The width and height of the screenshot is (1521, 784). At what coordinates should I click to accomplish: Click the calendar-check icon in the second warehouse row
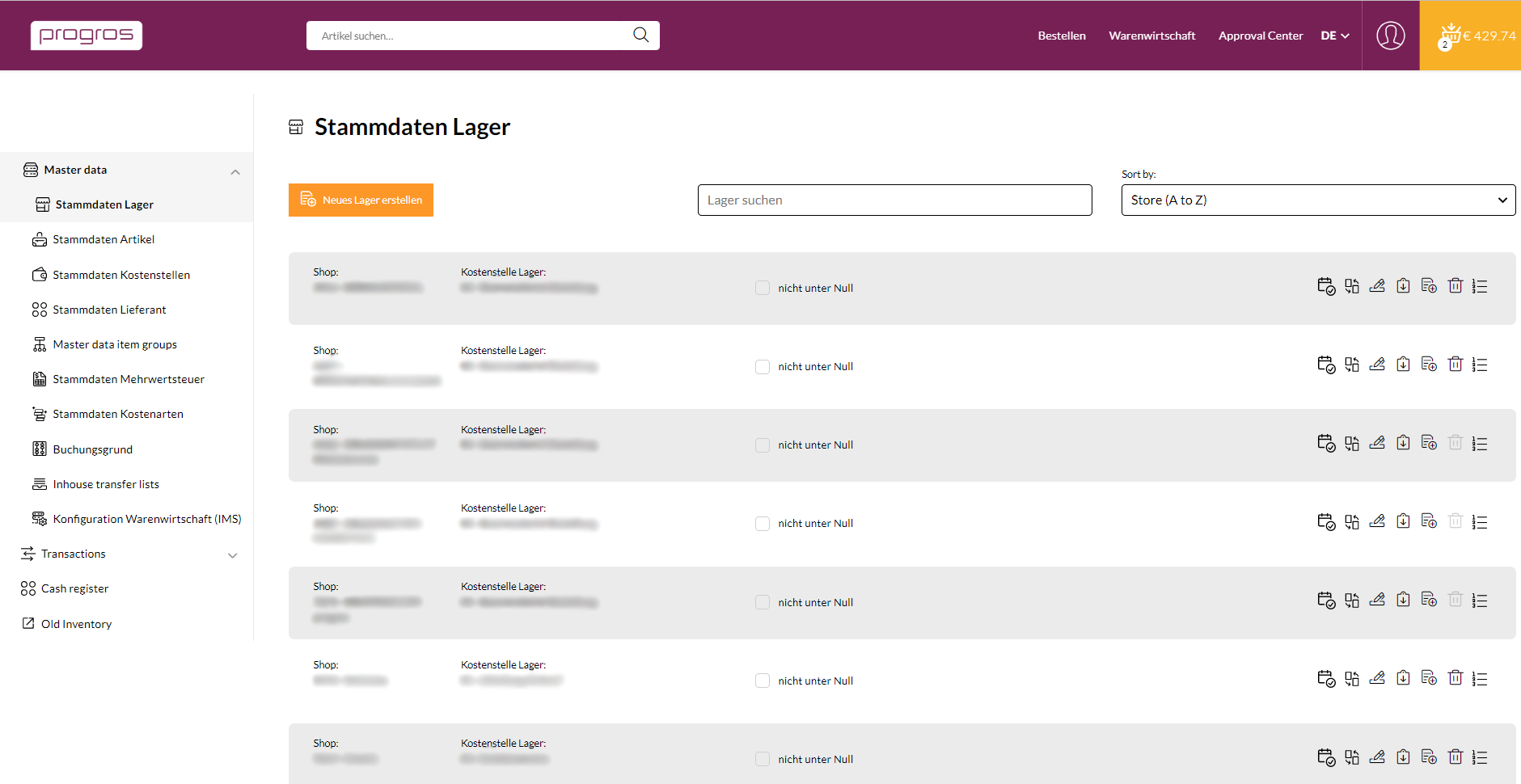point(1326,365)
